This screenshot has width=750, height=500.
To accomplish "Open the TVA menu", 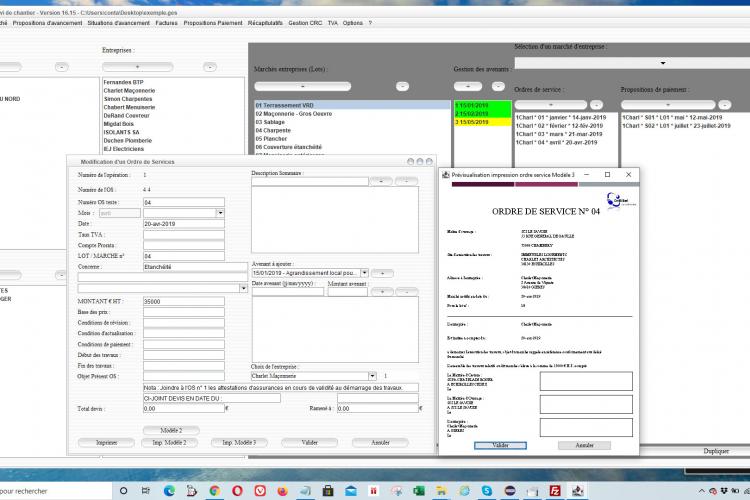I will [x=333, y=23].
